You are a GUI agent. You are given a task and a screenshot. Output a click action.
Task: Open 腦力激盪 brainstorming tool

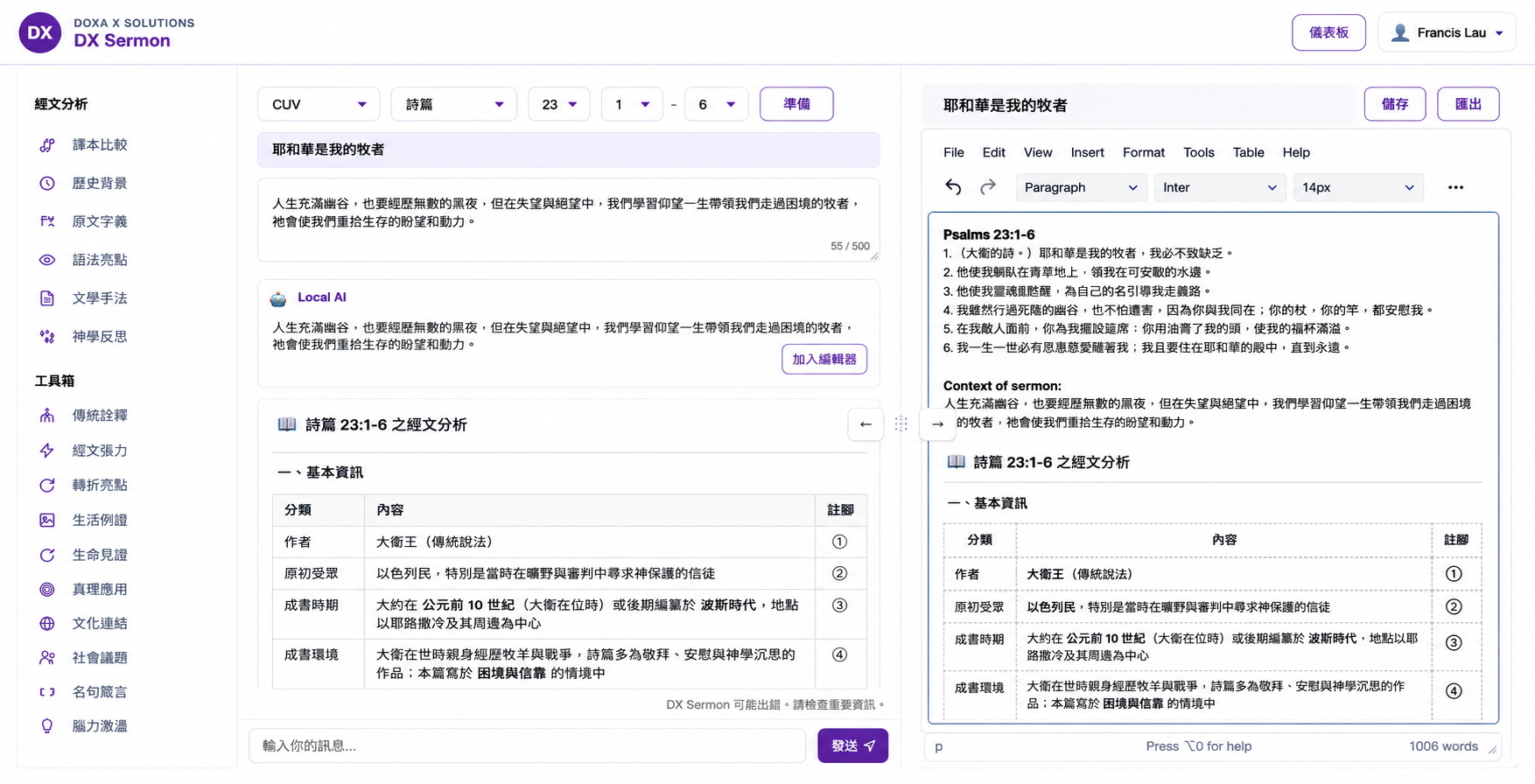tap(83, 726)
